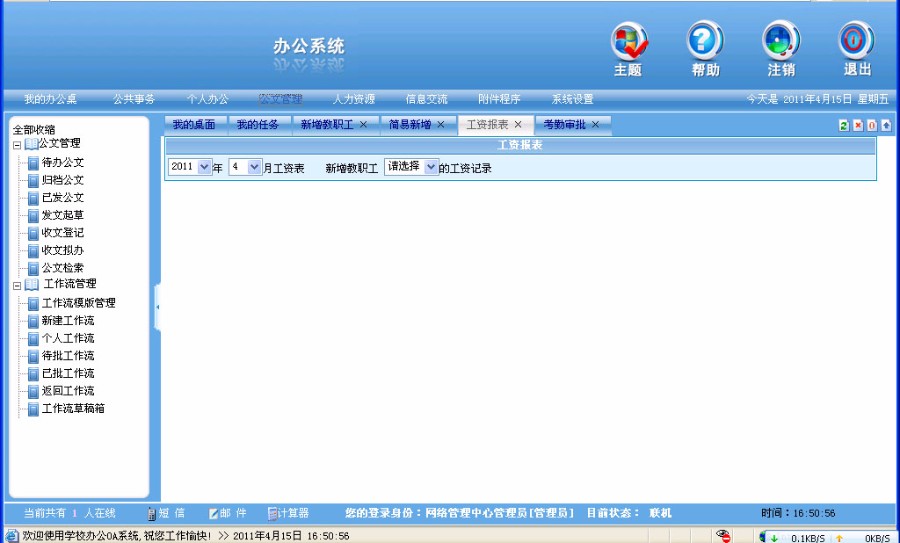Click the icon beside 收文登记

click(33, 234)
